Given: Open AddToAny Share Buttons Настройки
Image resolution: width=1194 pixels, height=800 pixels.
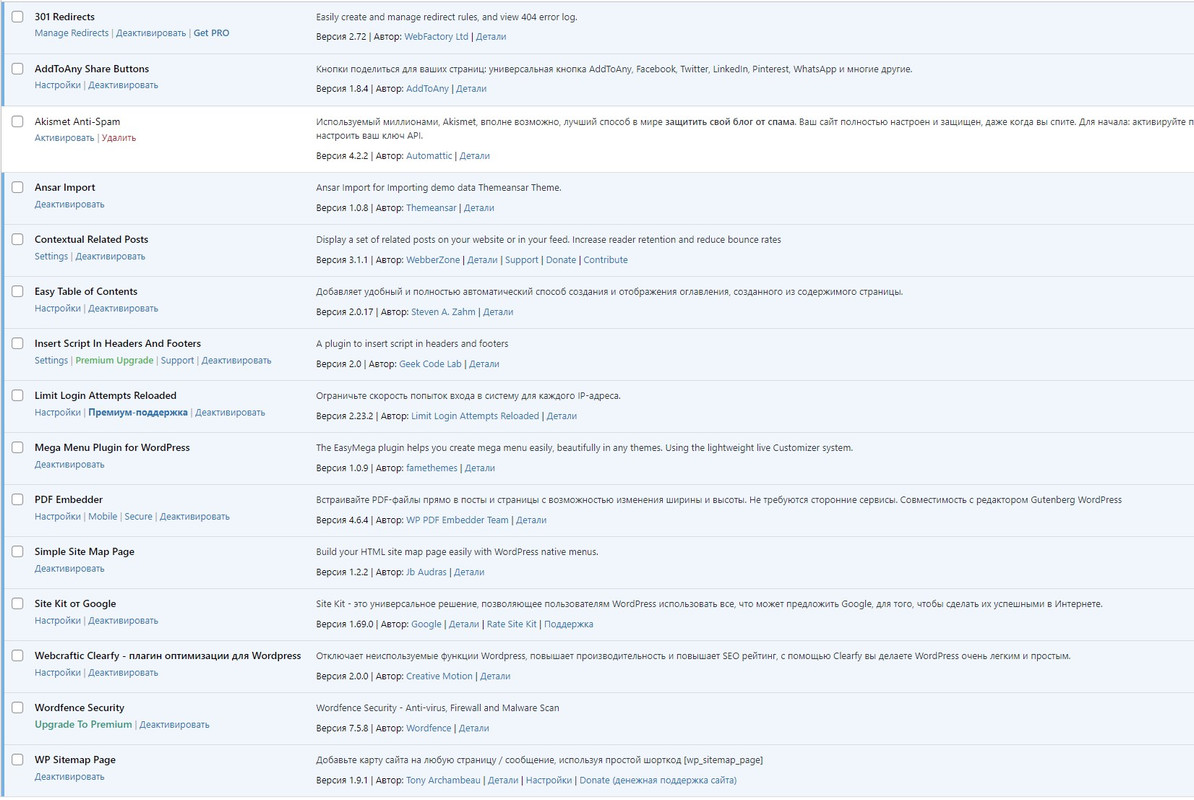Looking at the screenshot, I should [x=57, y=85].
